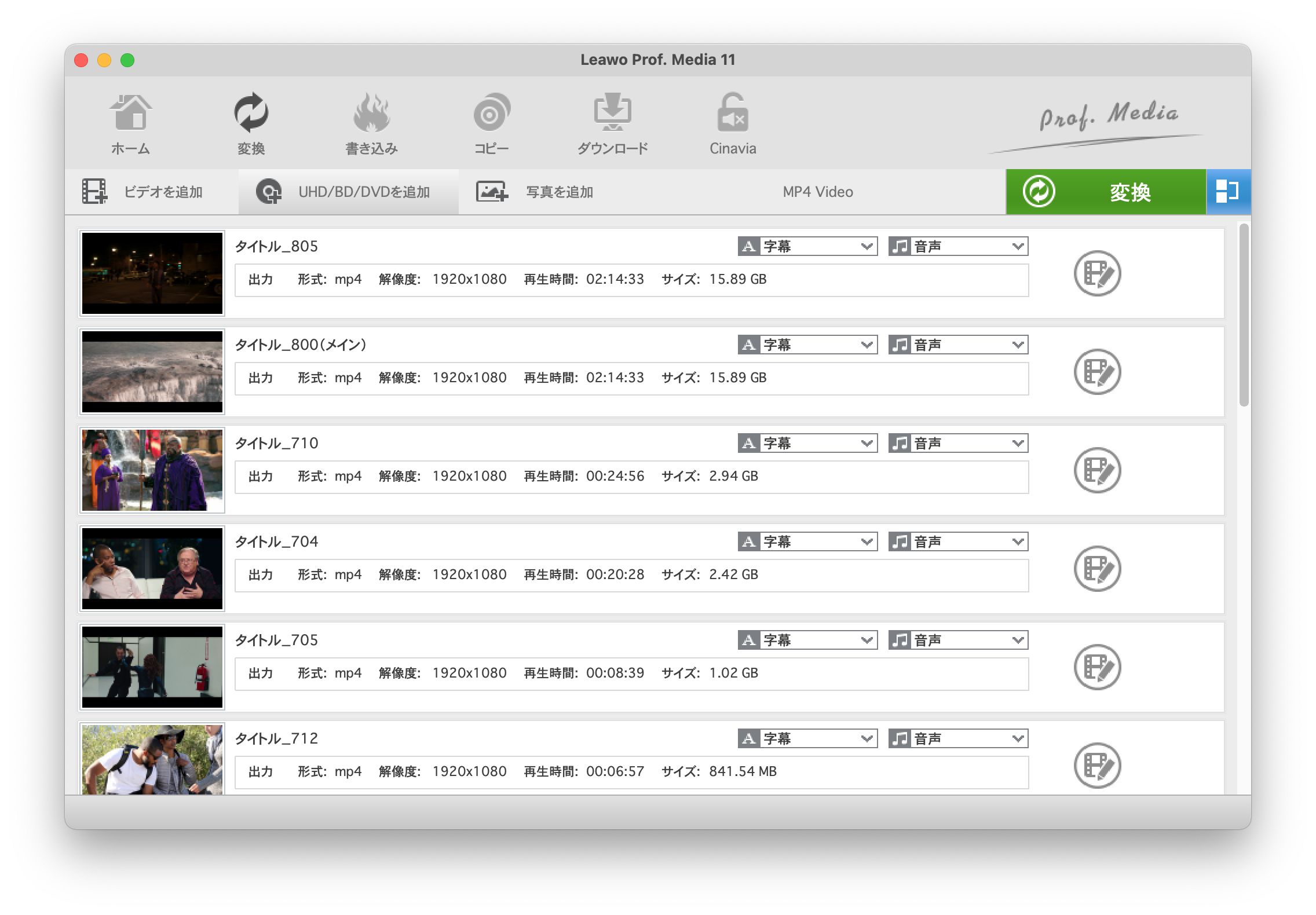This screenshot has width=1316, height=915.
Task: Select the ホーム tab label
Action: (131, 149)
